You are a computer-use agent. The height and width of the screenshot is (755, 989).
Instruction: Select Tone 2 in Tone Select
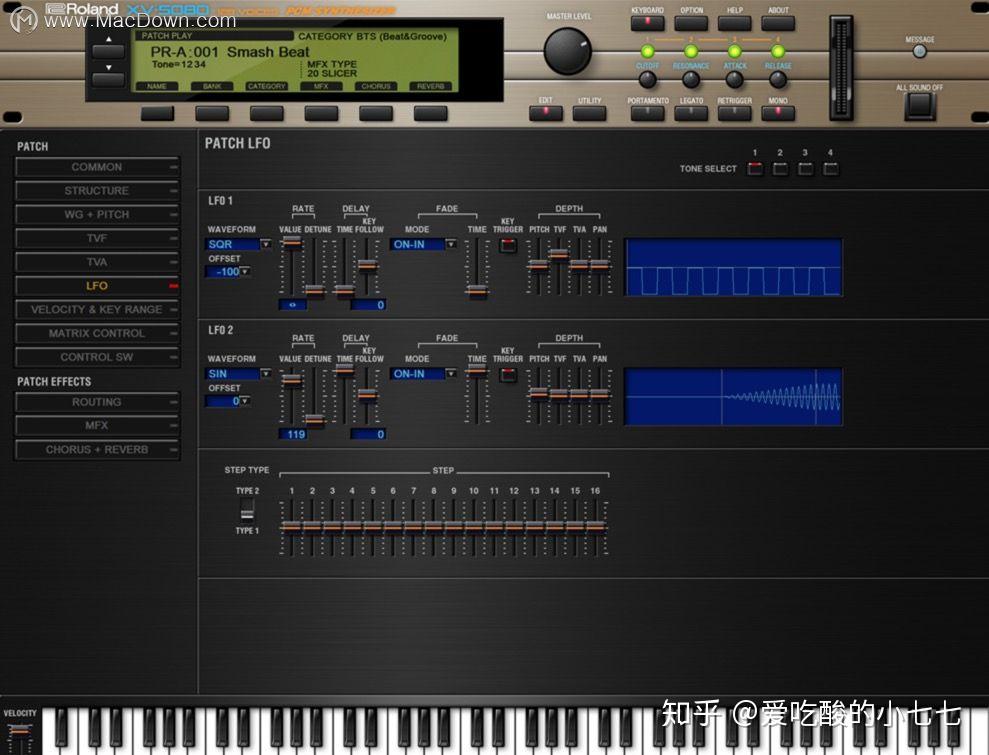(x=780, y=168)
